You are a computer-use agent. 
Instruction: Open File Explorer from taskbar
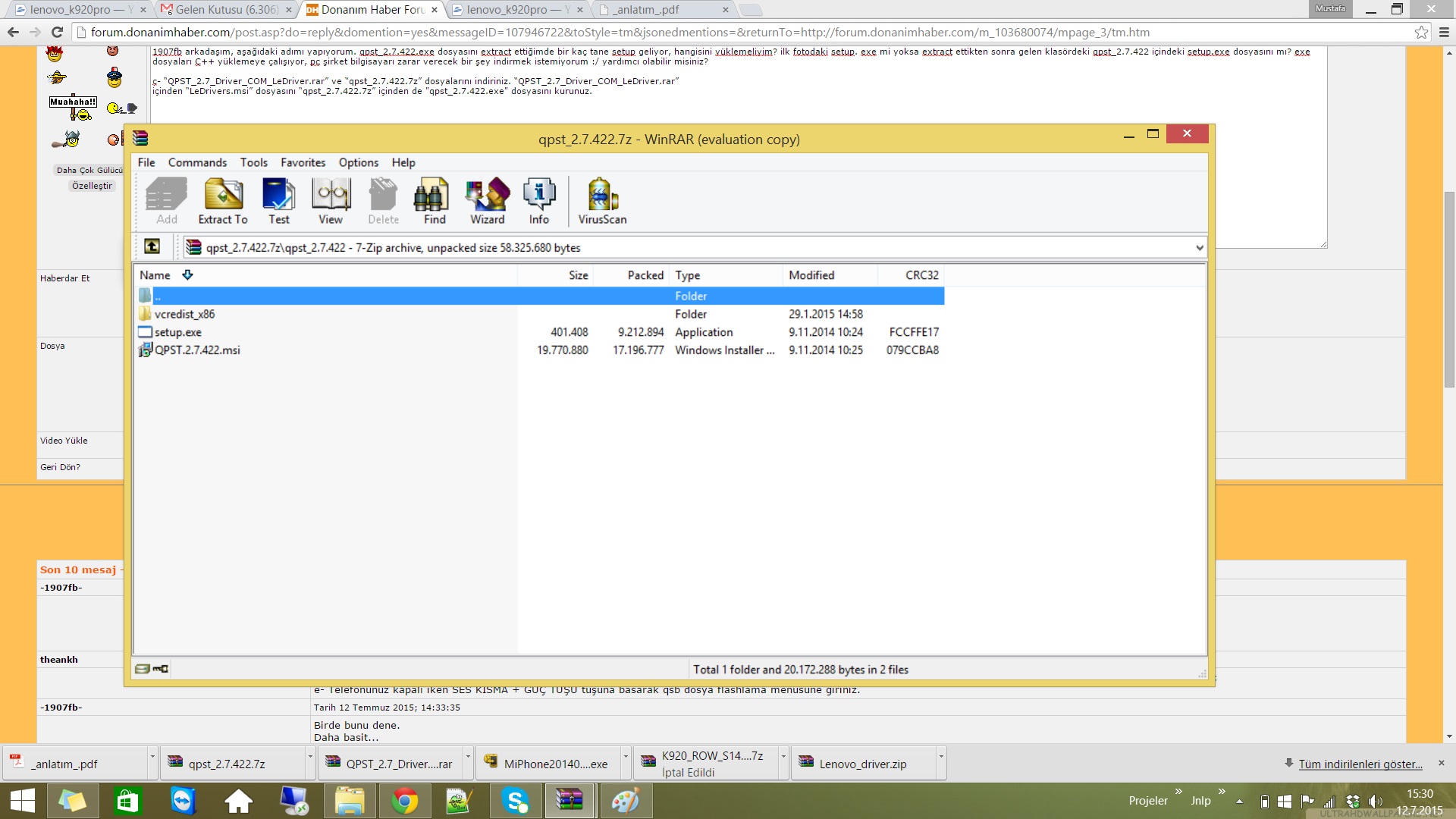[350, 801]
